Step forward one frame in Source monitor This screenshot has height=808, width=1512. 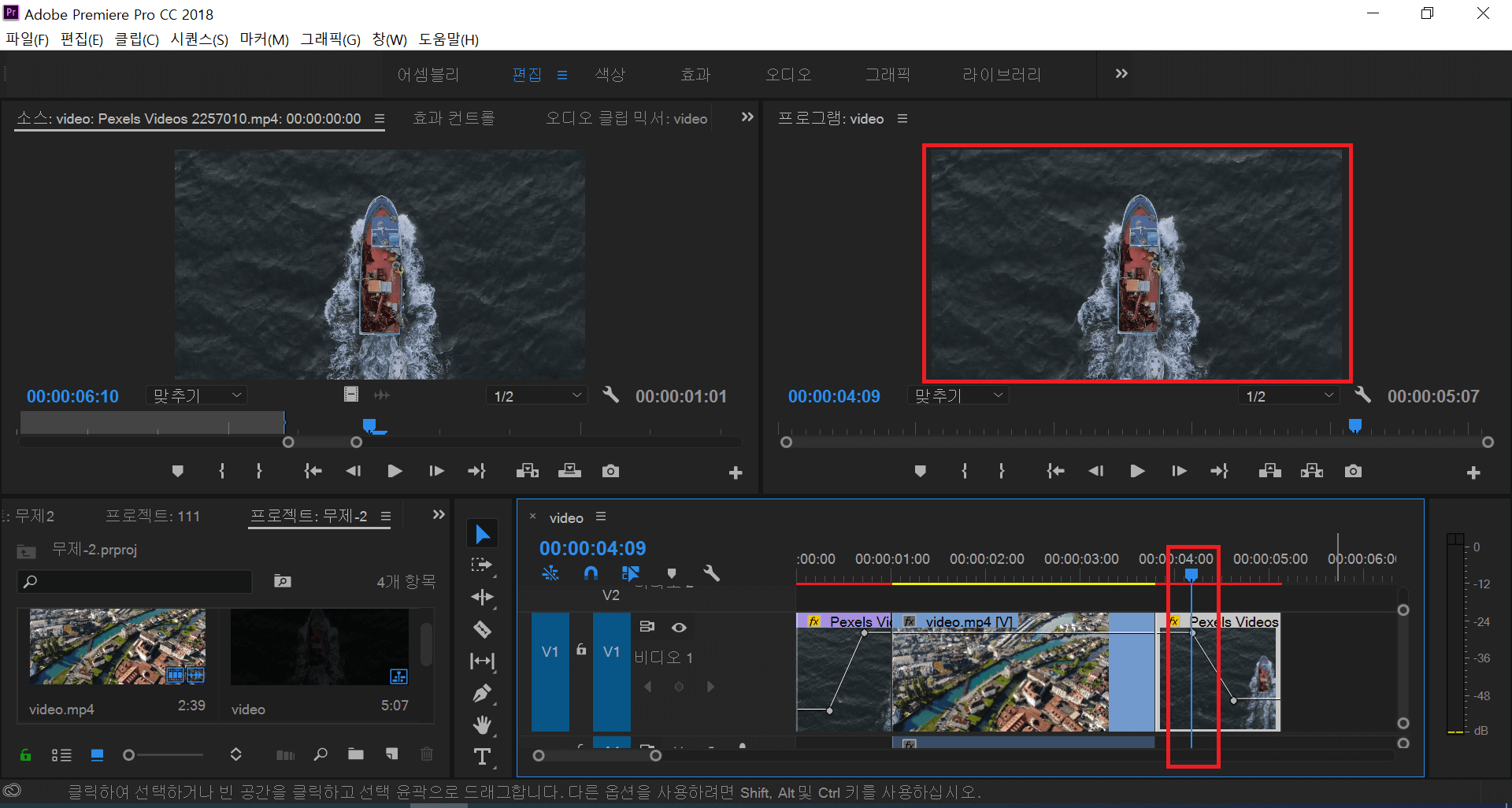coord(436,471)
